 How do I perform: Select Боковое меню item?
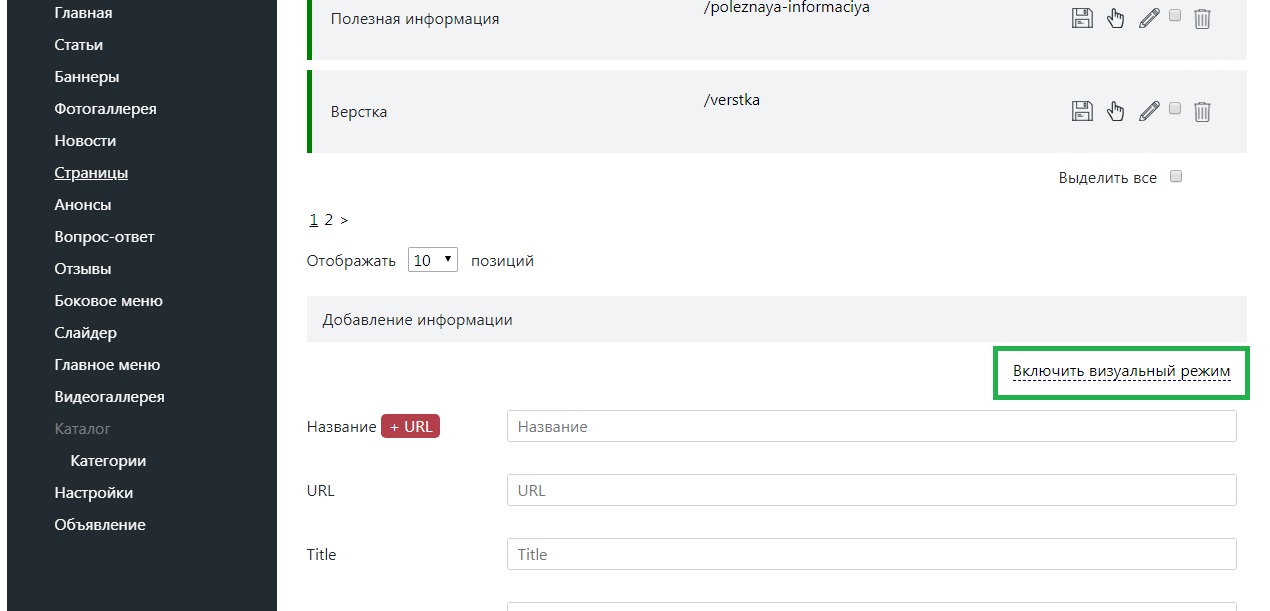(x=108, y=301)
